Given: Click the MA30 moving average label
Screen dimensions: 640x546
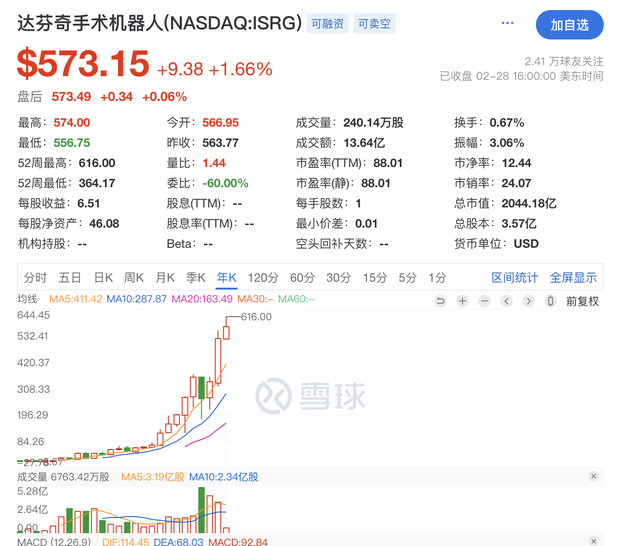Looking at the screenshot, I should point(255,299).
